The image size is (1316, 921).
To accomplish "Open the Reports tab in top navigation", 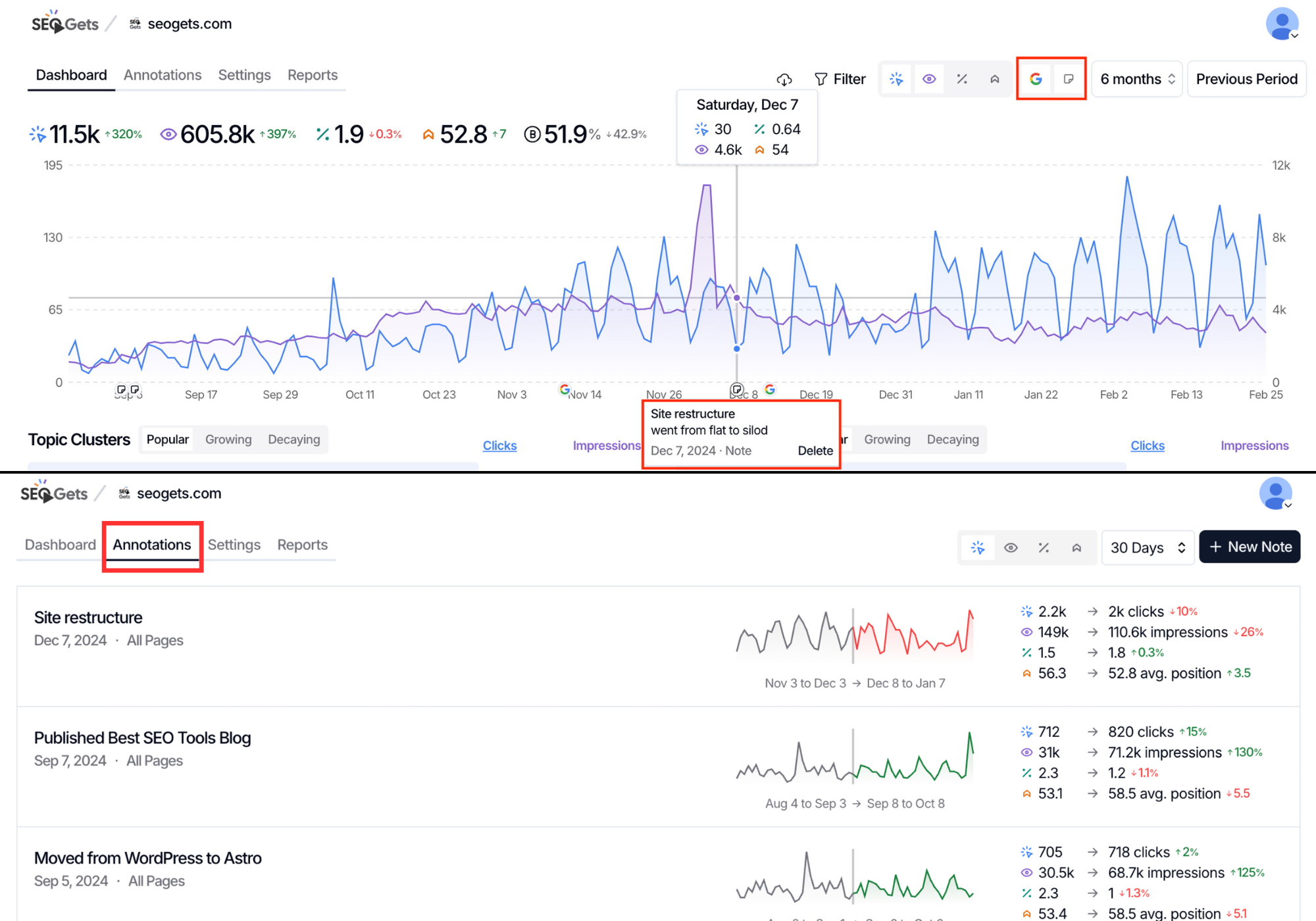I will tap(312, 75).
